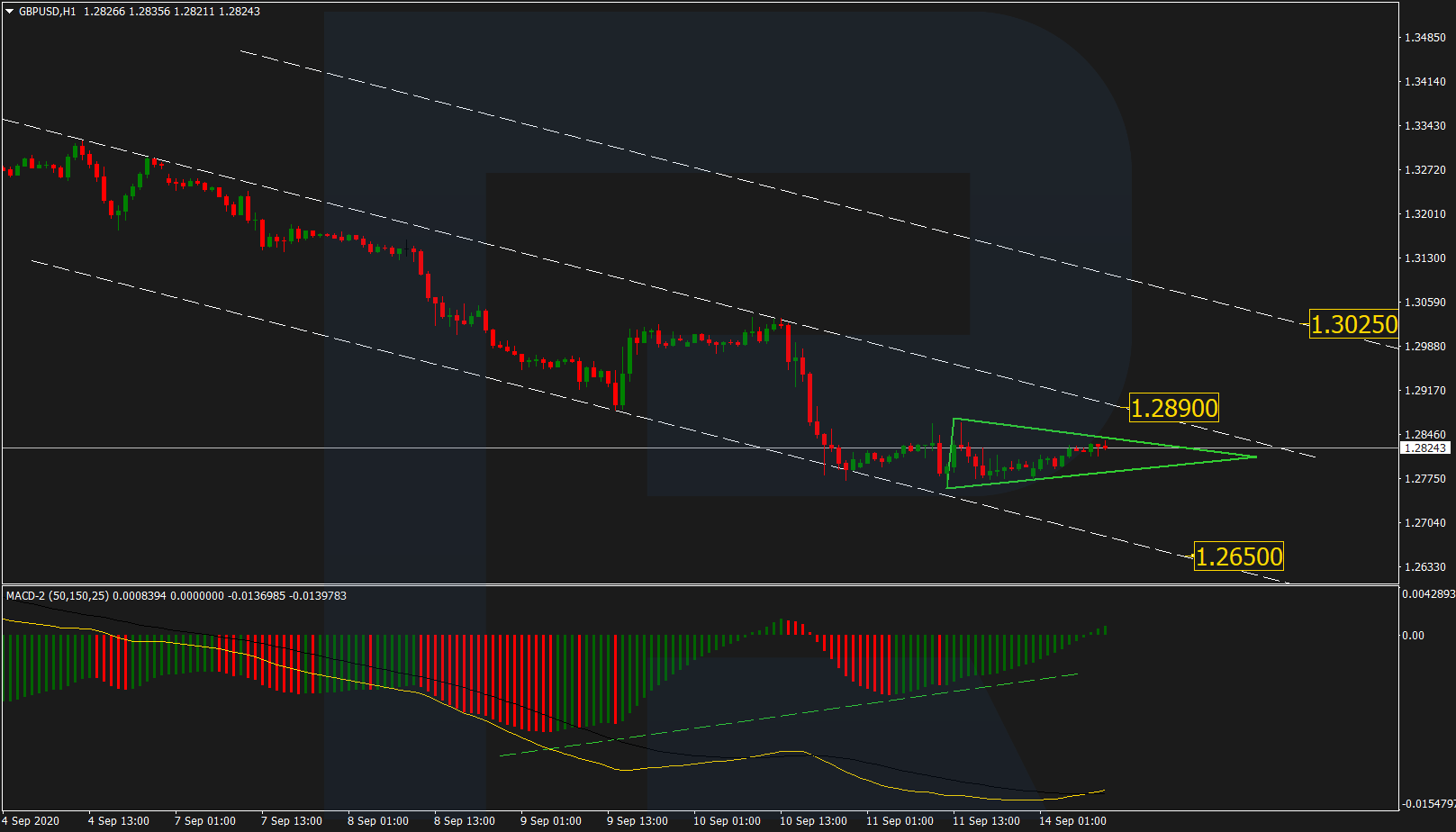Screen dimensions: 1456x832
Task: Click the 1.28900 price label
Action: point(1174,408)
